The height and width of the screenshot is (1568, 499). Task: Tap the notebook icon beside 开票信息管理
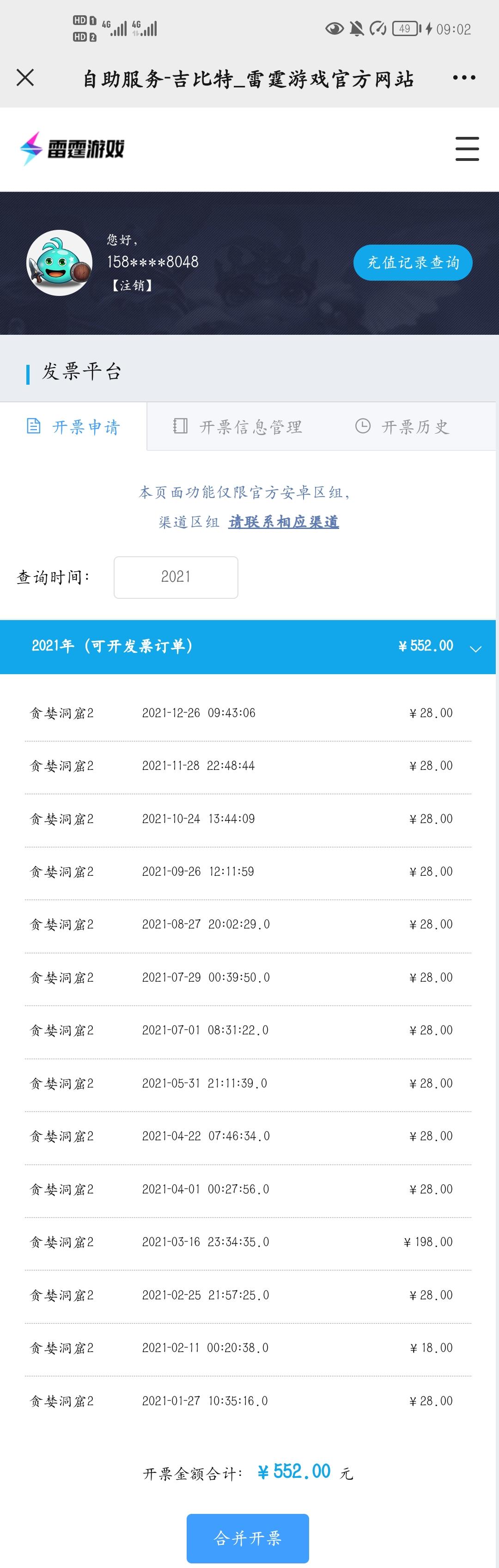pos(180,425)
